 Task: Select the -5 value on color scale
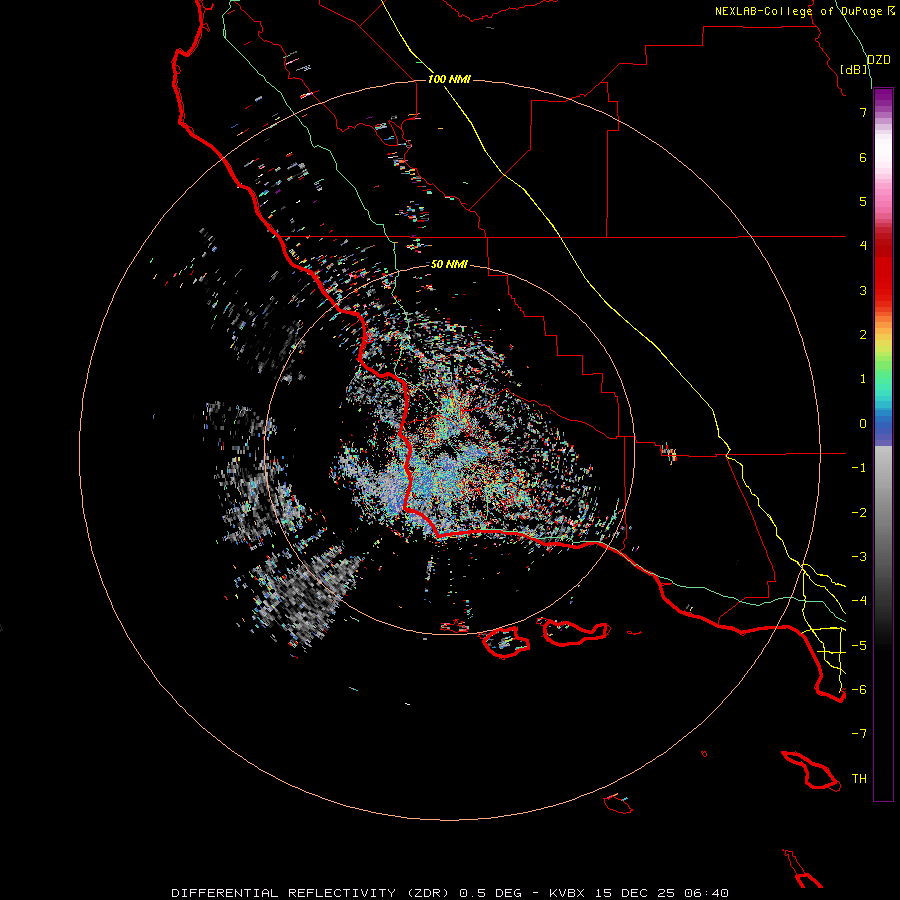[x=859, y=645]
